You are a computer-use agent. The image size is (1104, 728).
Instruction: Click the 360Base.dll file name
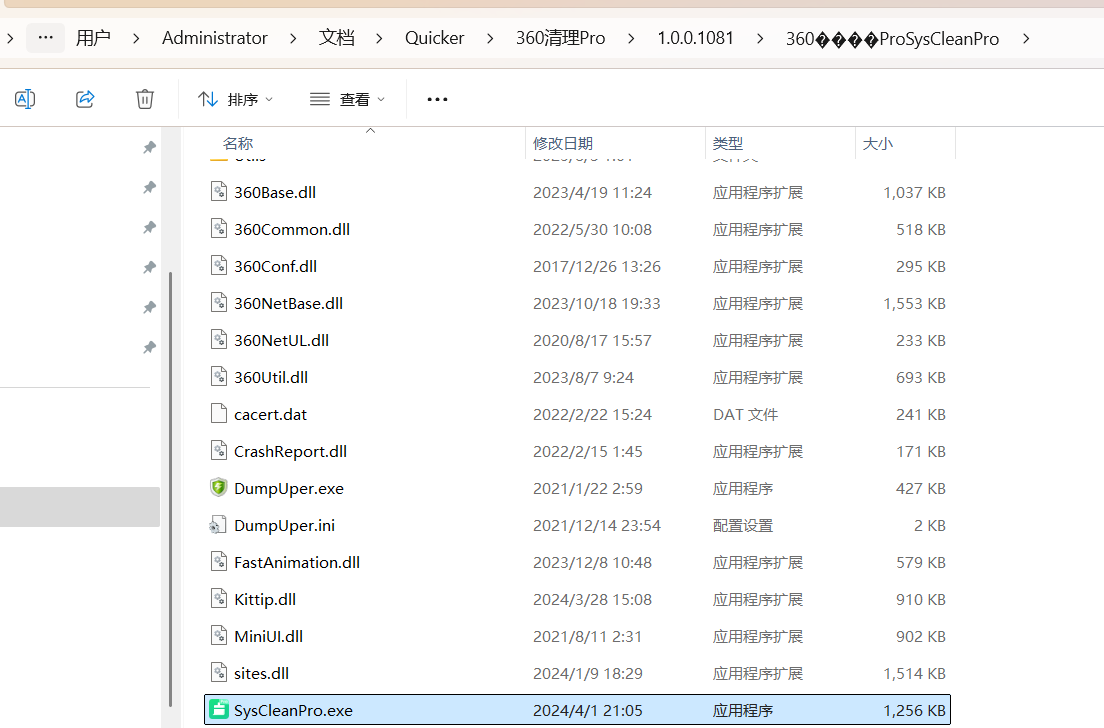pyautogui.click(x=275, y=192)
